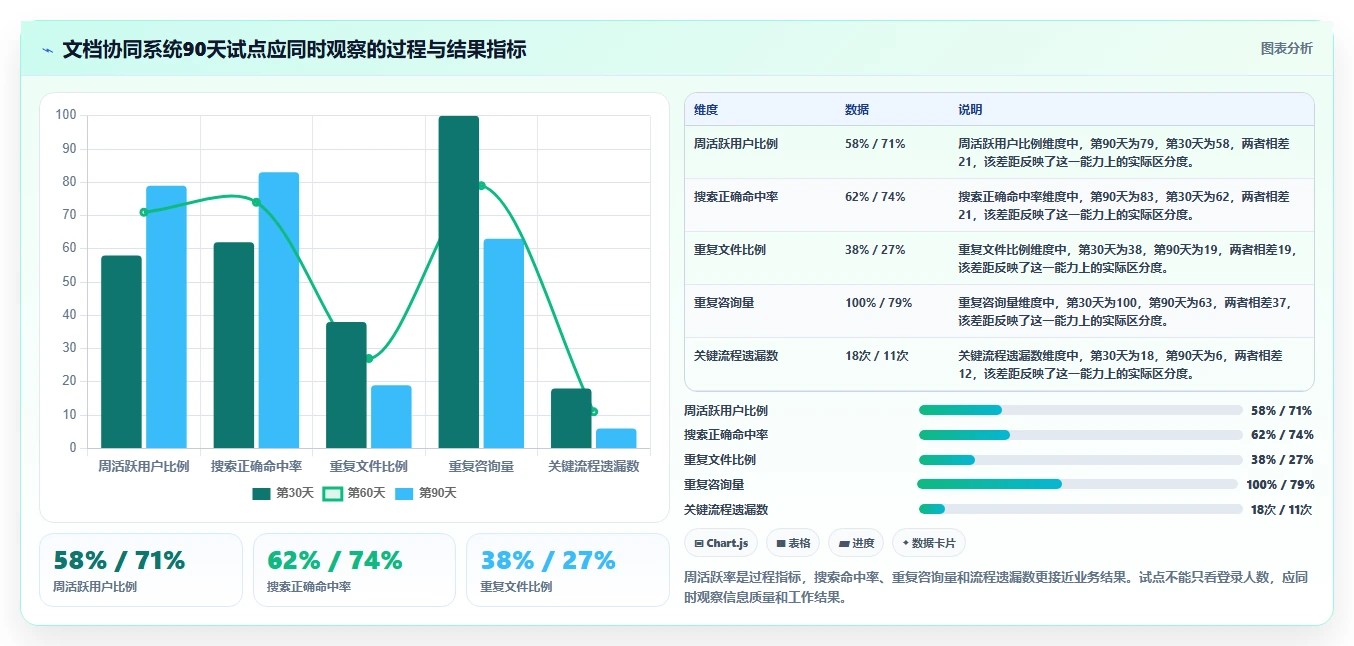Viewport: 1354px width, 646px height.
Task: Click the 第30天 bar for 重复咨询量
Action: tap(459, 282)
